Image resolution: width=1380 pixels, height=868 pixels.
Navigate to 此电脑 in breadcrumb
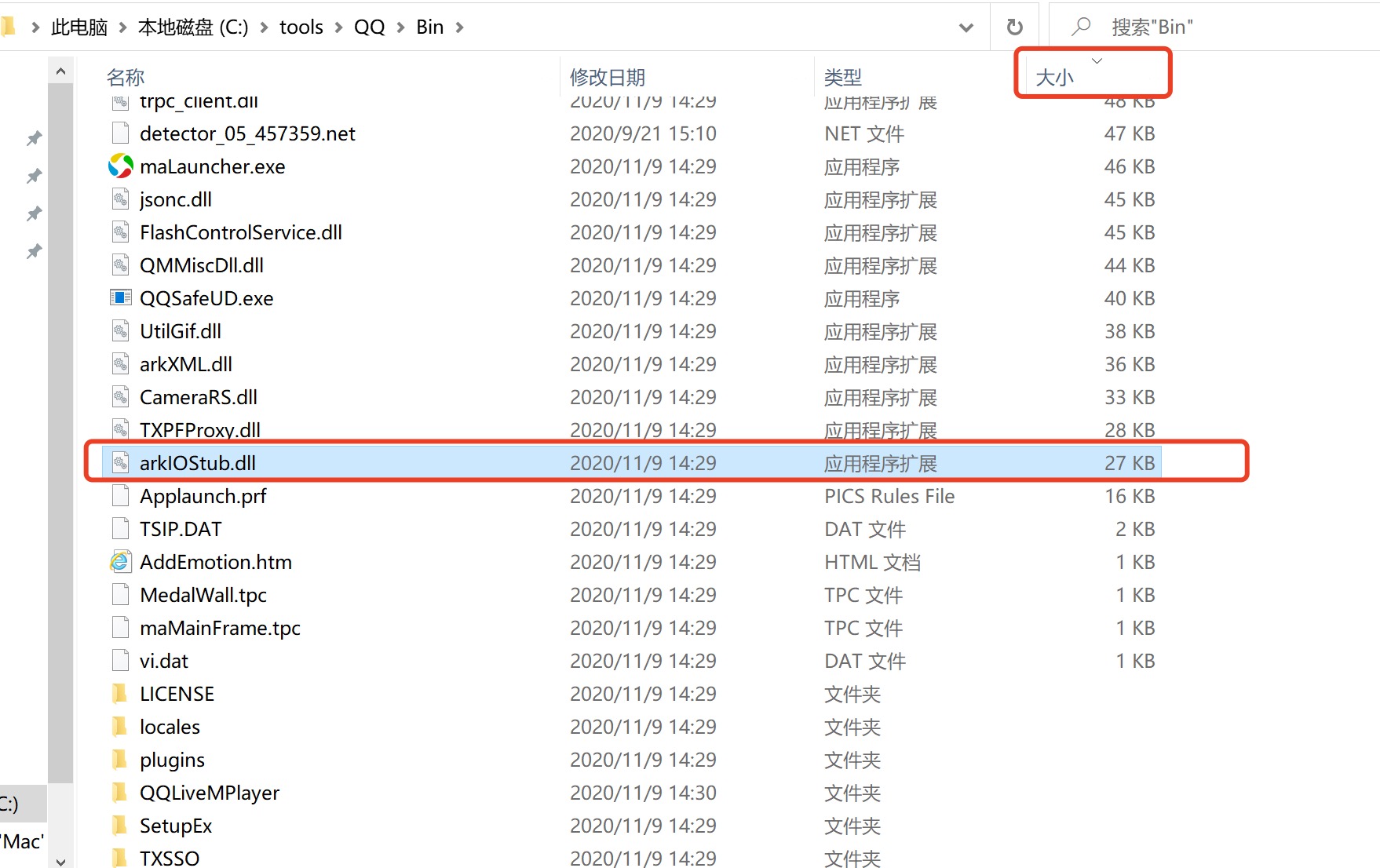79,27
